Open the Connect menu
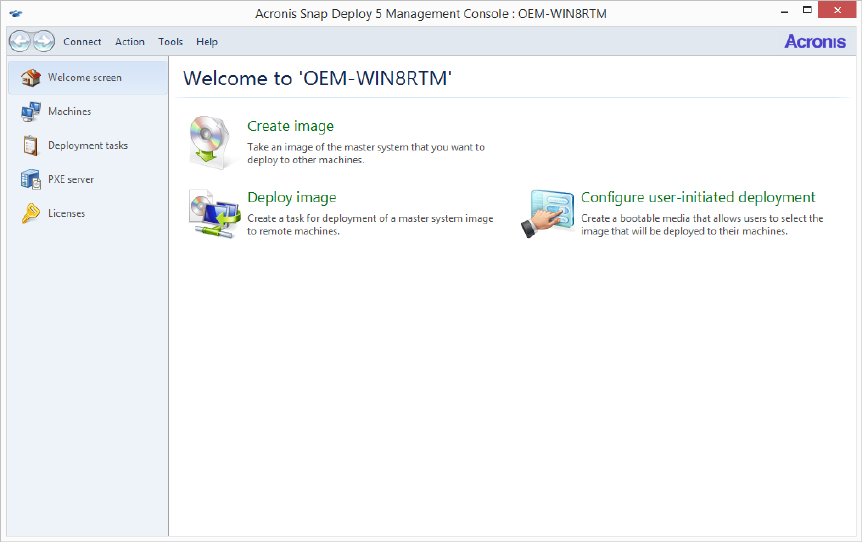 [x=82, y=42]
